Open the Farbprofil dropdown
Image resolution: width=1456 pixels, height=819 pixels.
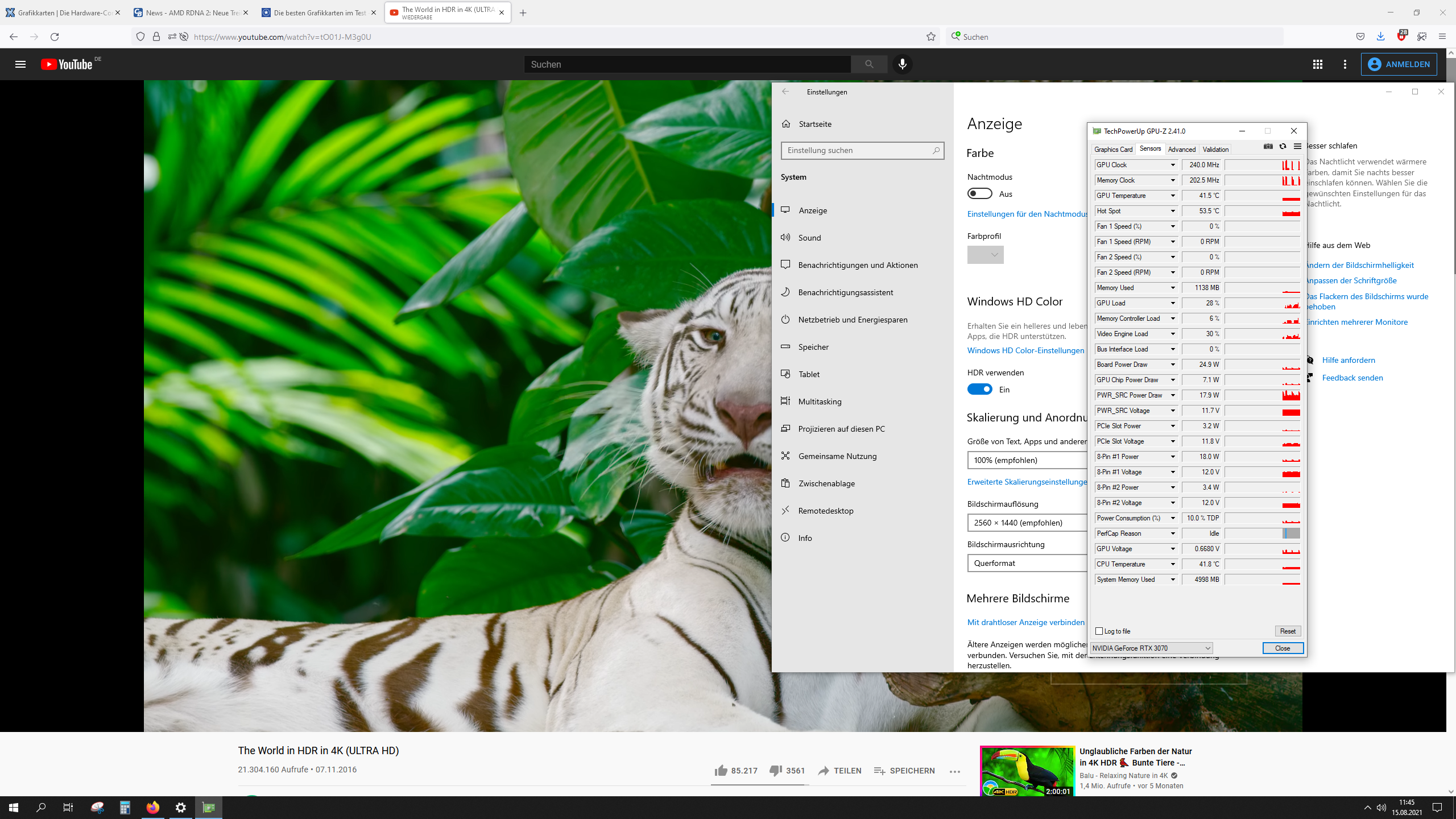pyautogui.click(x=985, y=255)
